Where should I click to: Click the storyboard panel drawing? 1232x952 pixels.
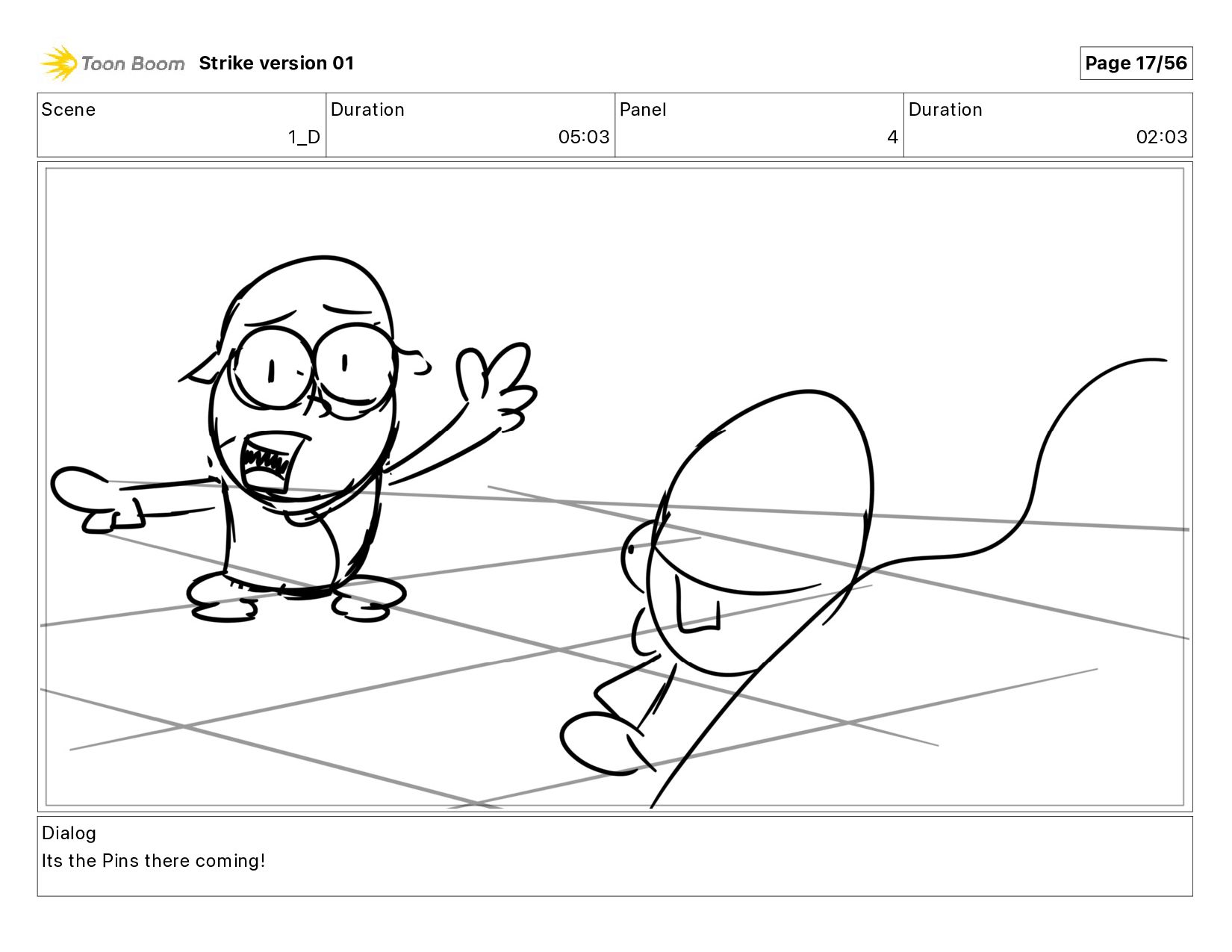pos(615,487)
